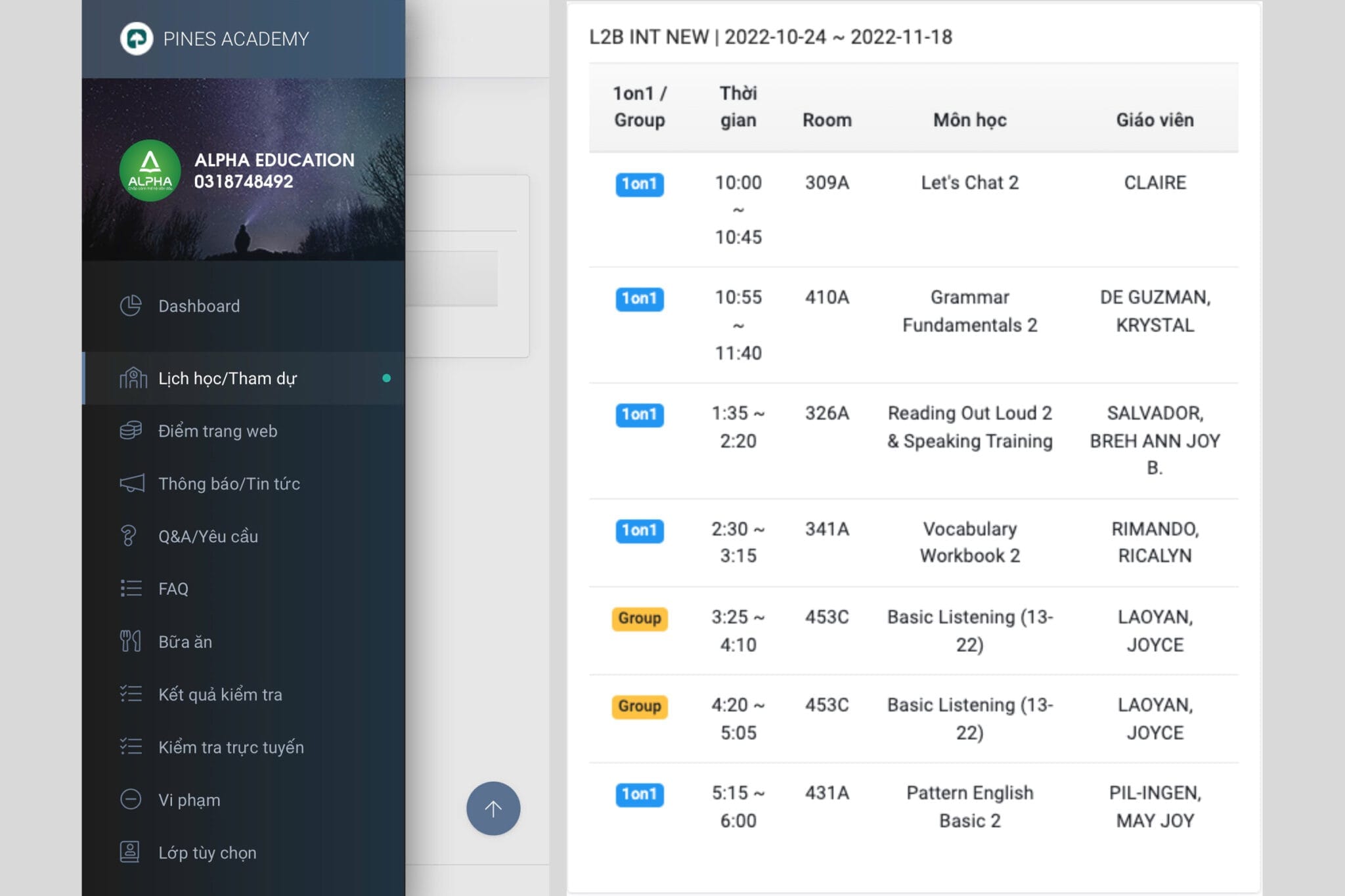Click the Q&A/Yêu cầu question mark icon
Viewport: 1345px width, 896px height.
click(x=129, y=536)
